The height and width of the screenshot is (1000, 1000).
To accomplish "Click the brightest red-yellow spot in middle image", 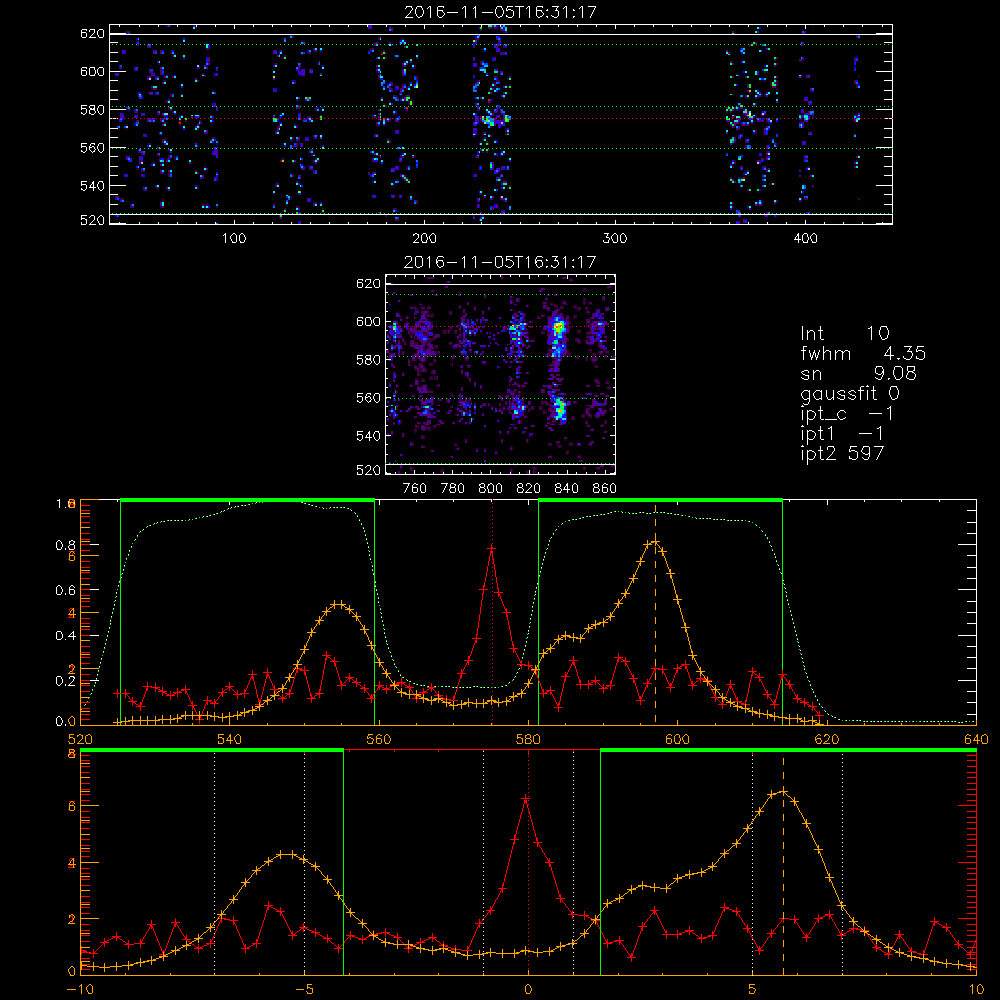I will point(558,328).
